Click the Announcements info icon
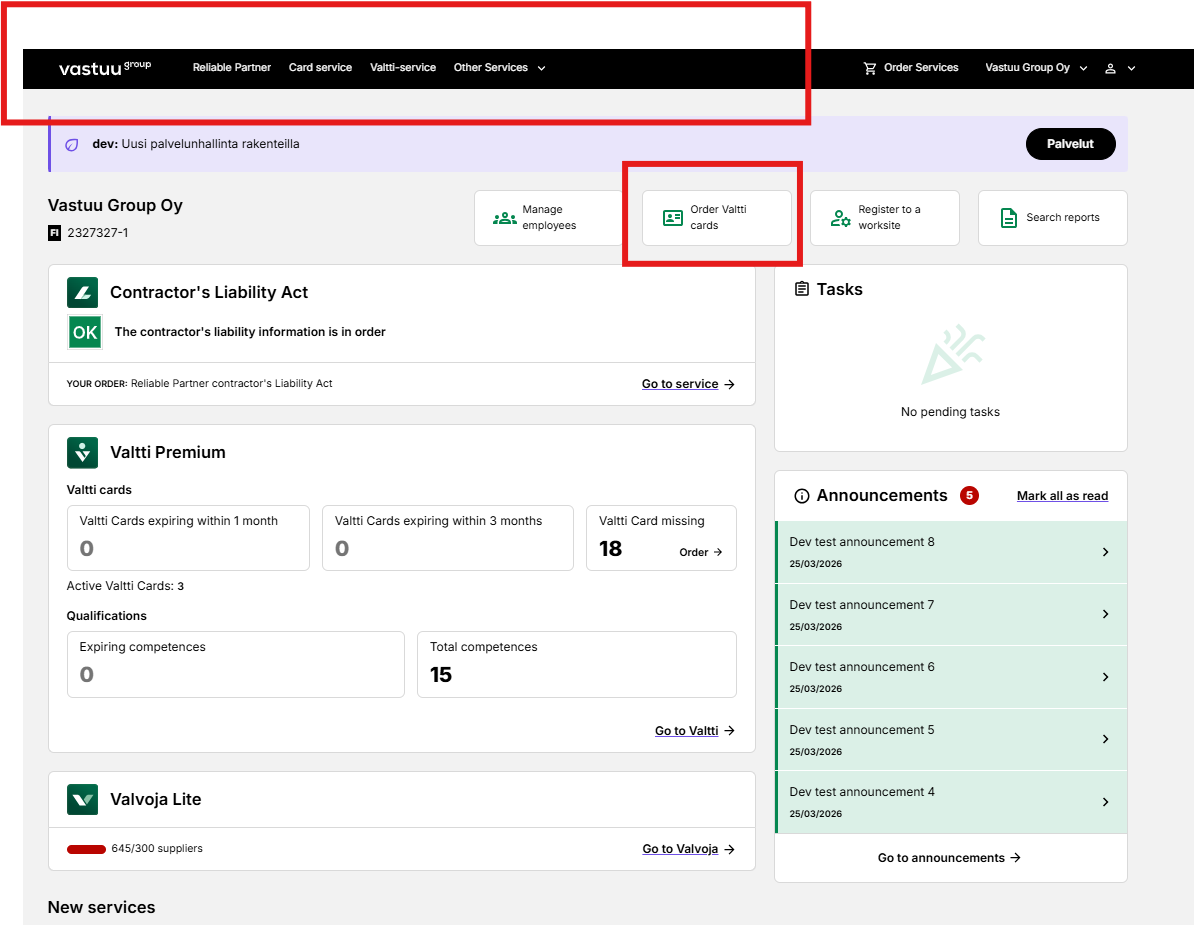This screenshot has height=925, width=1194. pos(802,496)
